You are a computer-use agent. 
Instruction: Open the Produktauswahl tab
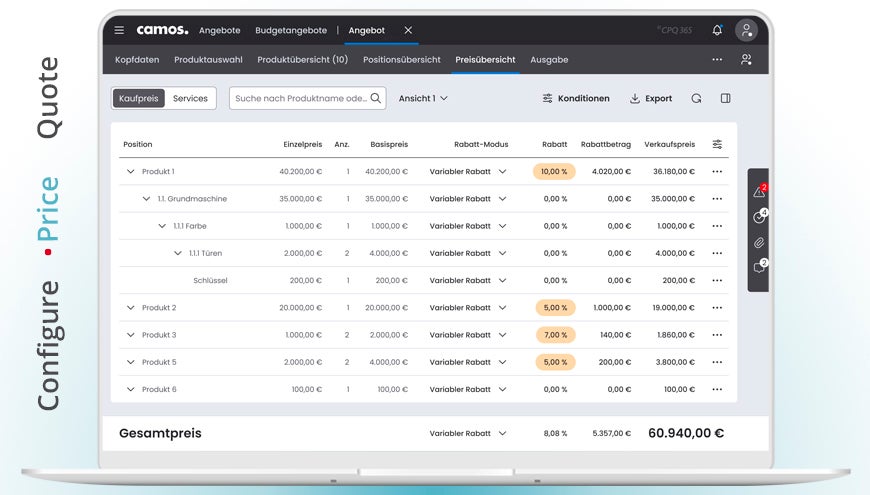click(x=208, y=60)
